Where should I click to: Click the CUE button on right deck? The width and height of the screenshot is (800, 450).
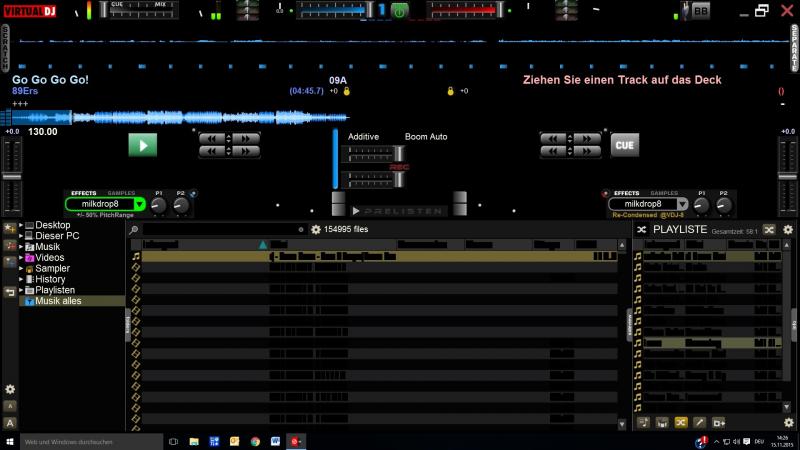pyautogui.click(x=625, y=145)
